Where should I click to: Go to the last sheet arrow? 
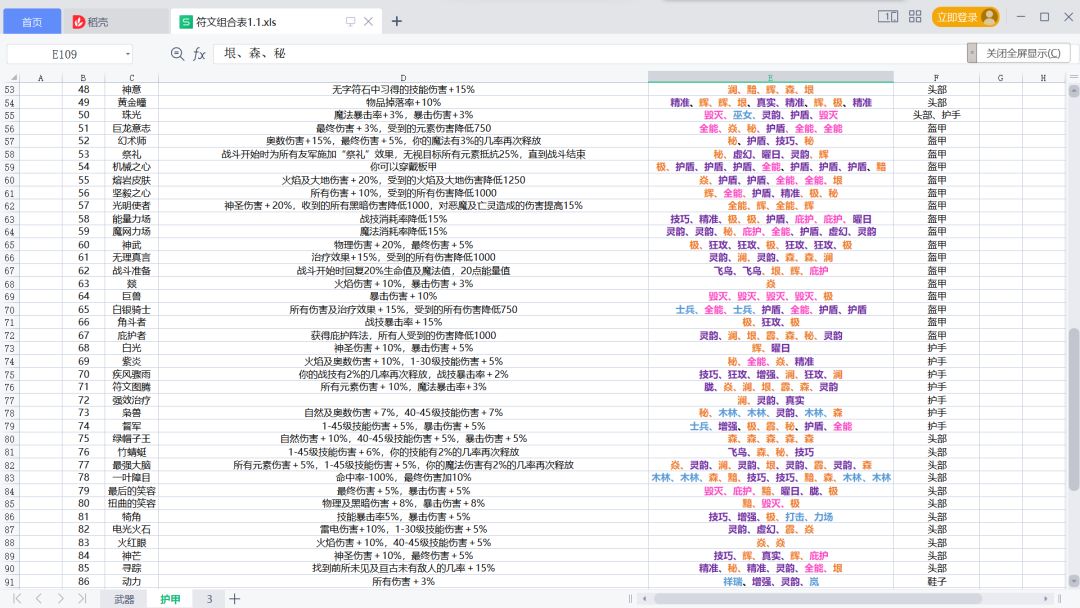[82, 599]
